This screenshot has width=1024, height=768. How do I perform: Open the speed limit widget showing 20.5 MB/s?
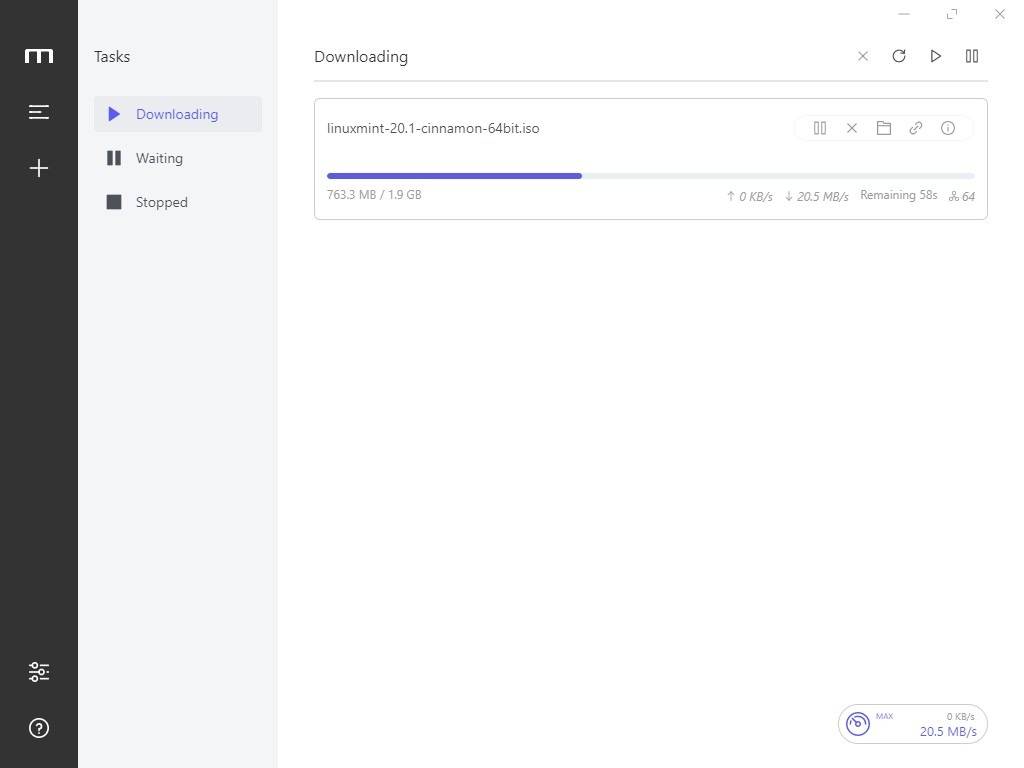tap(912, 723)
